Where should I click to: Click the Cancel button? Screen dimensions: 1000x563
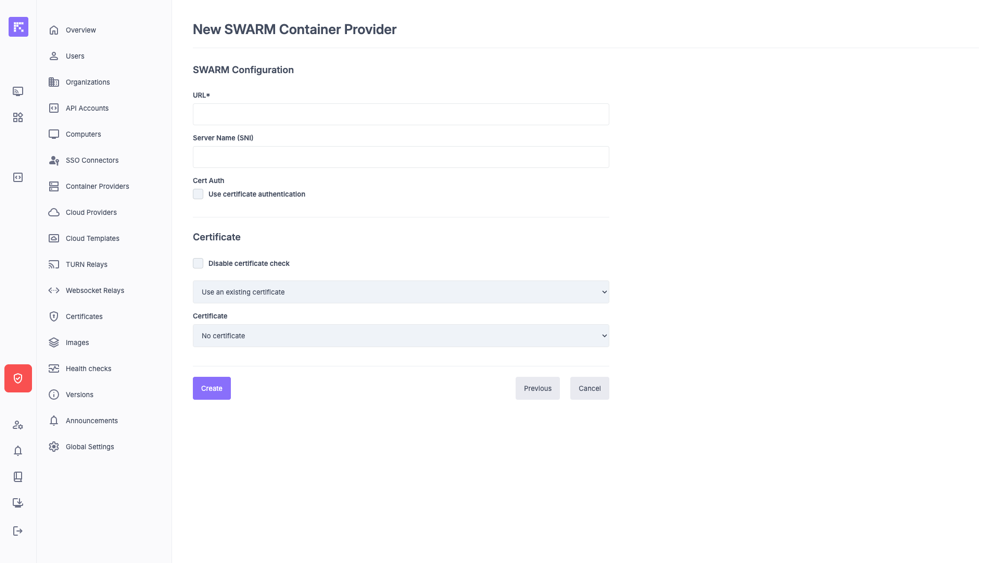[x=589, y=388]
